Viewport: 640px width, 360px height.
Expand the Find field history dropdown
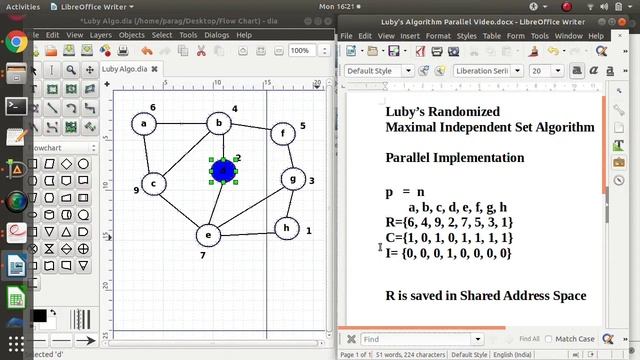[x=478, y=339]
